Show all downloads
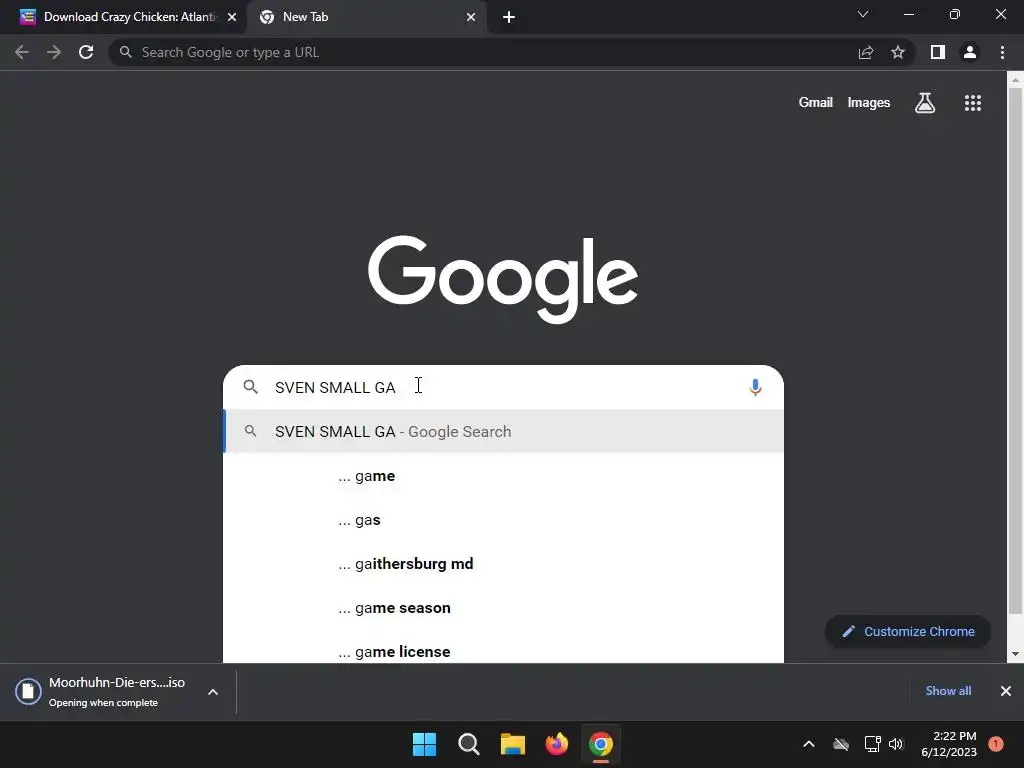The height and width of the screenshot is (768, 1024). click(x=948, y=691)
